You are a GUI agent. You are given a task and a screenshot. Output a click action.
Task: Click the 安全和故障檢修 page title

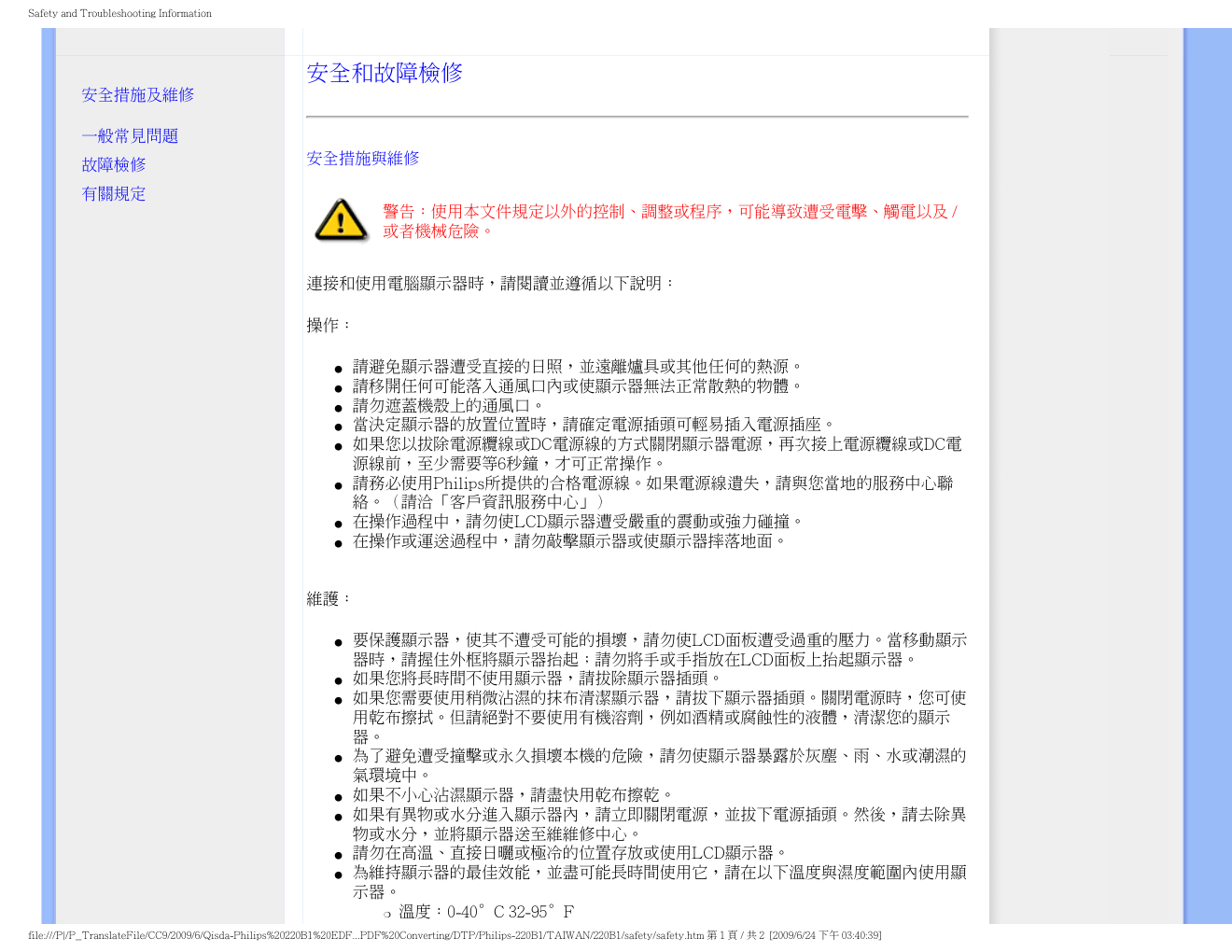coord(385,74)
